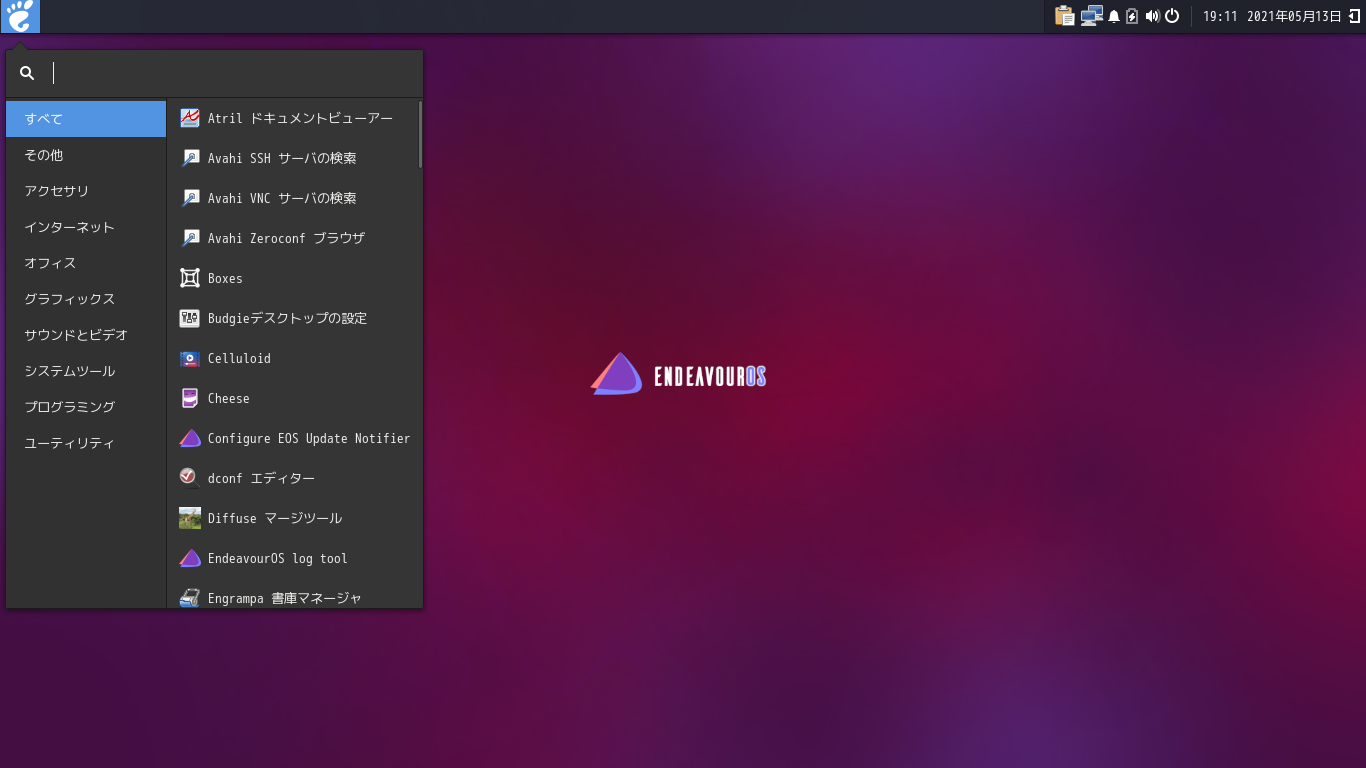Open the ユーティリティ category
This screenshot has width=1366, height=768.
86,443
